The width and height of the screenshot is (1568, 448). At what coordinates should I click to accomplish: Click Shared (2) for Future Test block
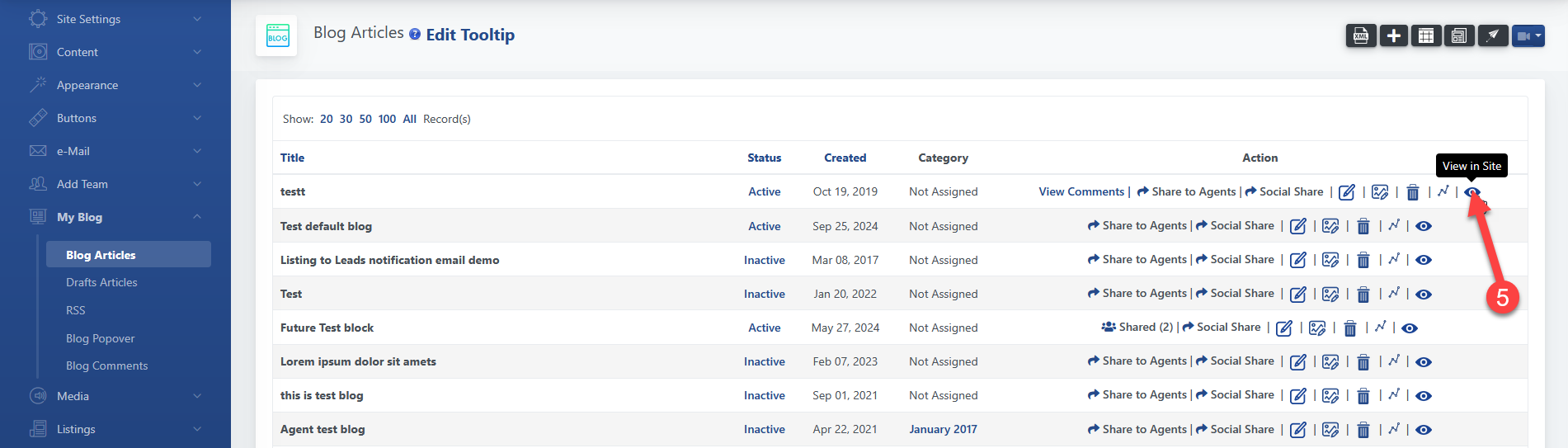[x=1137, y=328]
